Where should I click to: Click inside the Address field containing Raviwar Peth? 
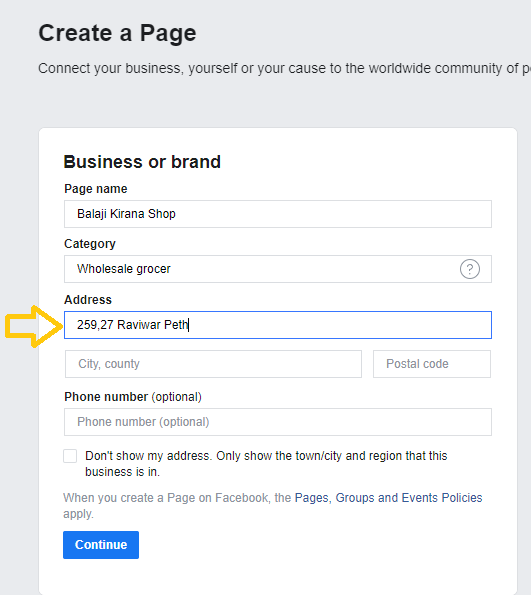click(277, 325)
